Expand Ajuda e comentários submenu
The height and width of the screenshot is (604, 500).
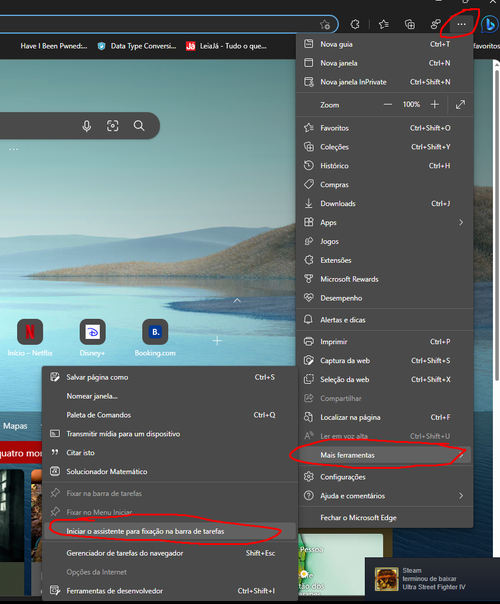tap(384, 496)
